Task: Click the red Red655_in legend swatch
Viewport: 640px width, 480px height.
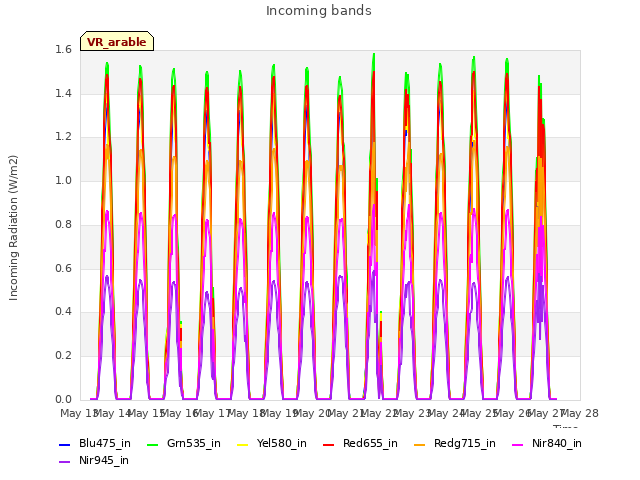Action: click(x=329, y=444)
